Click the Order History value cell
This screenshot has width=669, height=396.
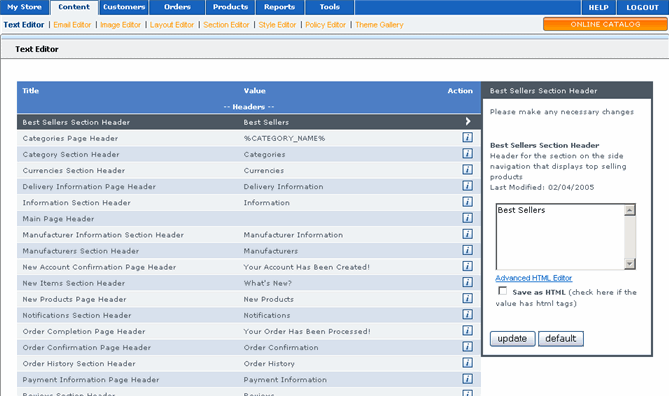(x=269, y=364)
